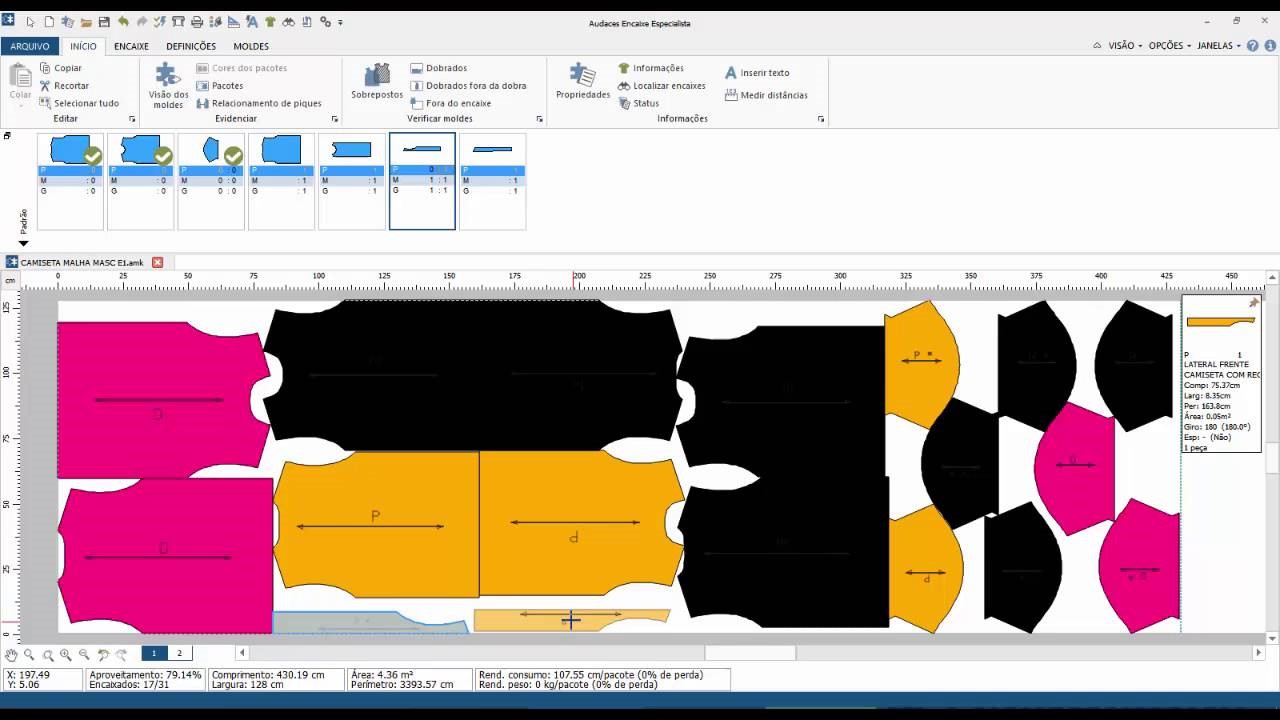Save the marker with the floppy disk icon
This screenshot has height=720, width=1280.
tap(104, 21)
